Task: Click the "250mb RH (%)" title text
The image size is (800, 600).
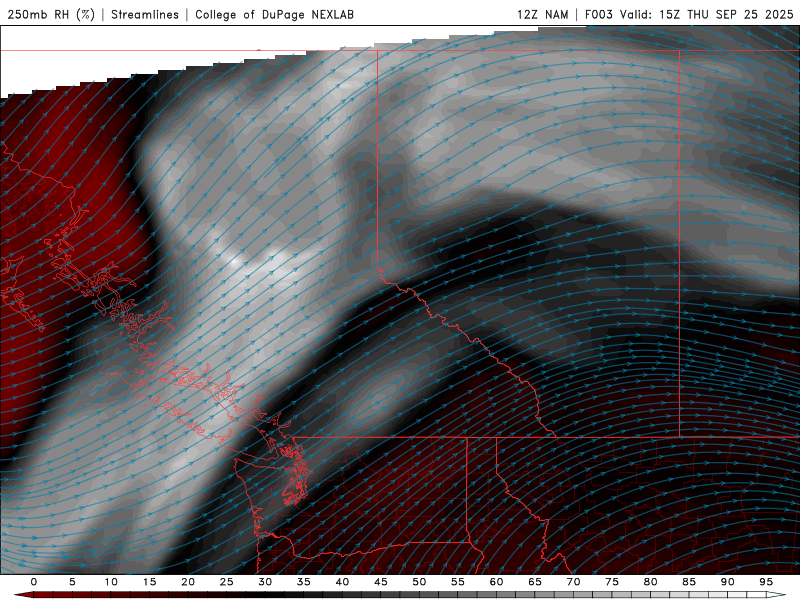Action: pyautogui.click(x=51, y=14)
